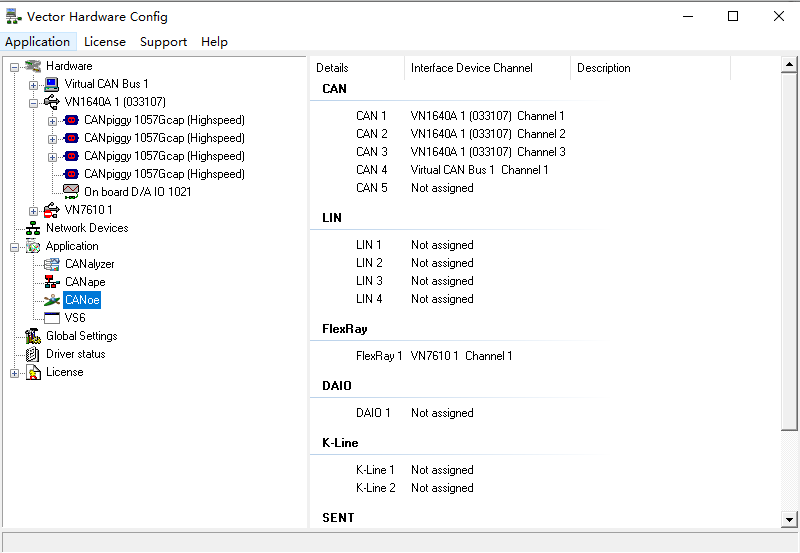Screen dimensions: 800x553
Task: Select the VS6 tree item
Action: pyautogui.click(x=75, y=318)
